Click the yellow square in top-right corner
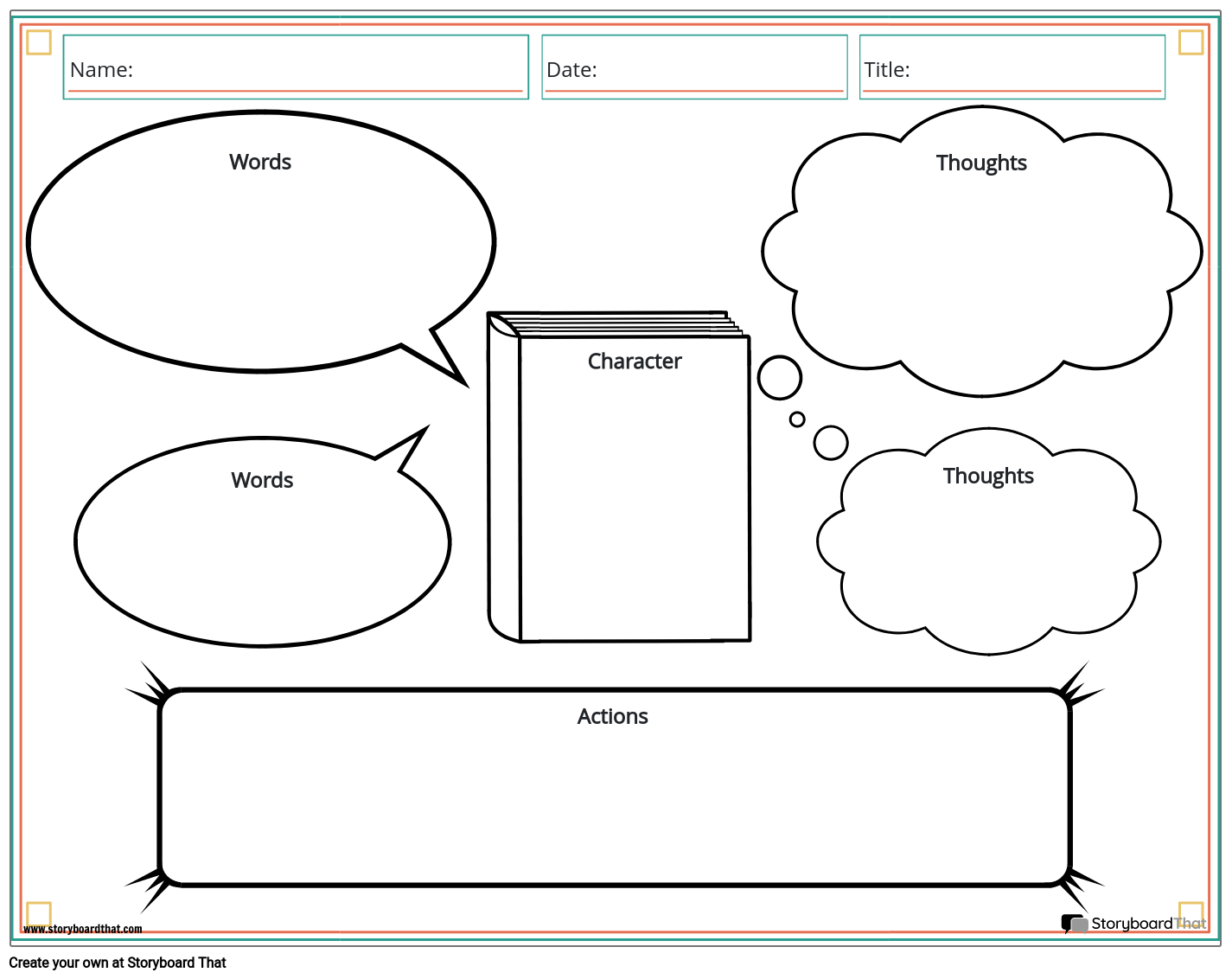1232x979 pixels. [x=1191, y=42]
